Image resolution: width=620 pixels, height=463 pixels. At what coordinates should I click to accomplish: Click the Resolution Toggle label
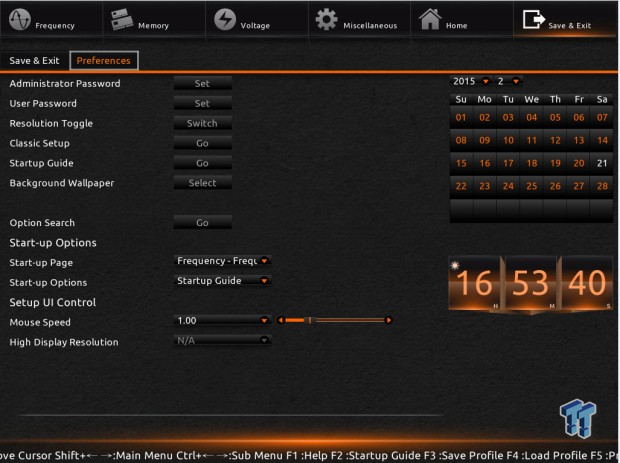tap(51, 123)
